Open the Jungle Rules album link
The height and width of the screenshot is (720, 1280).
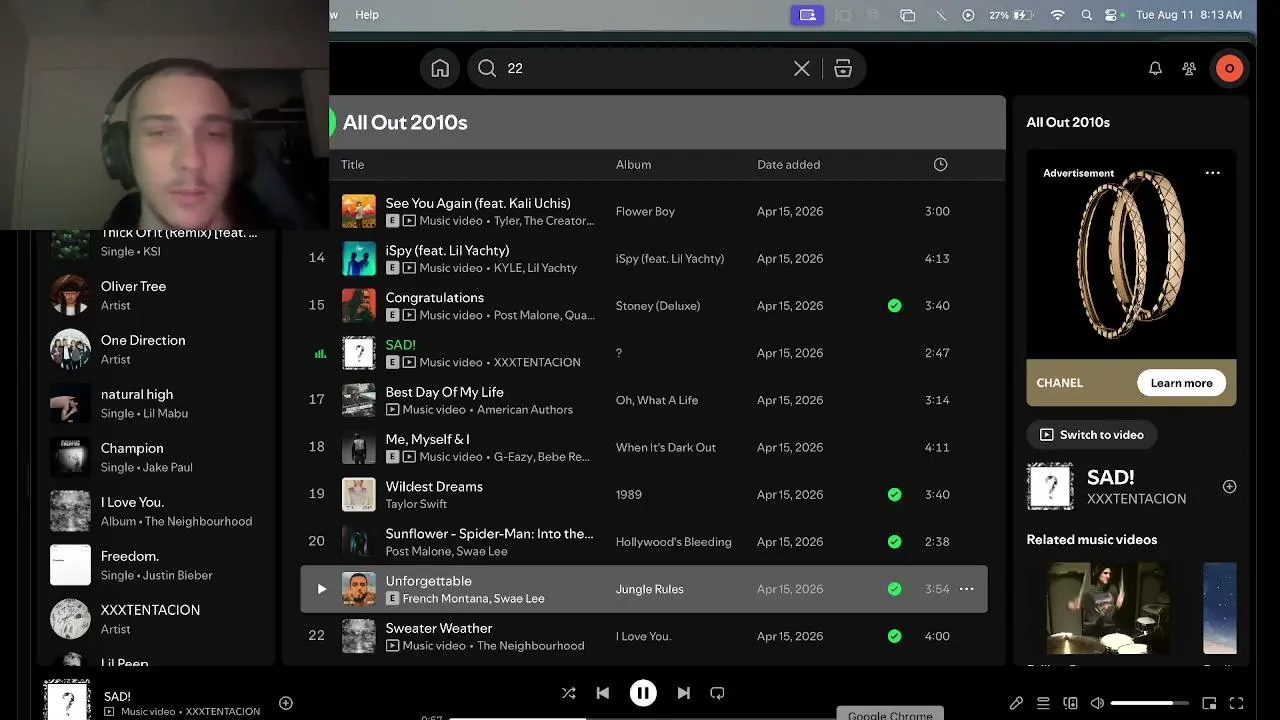649,589
